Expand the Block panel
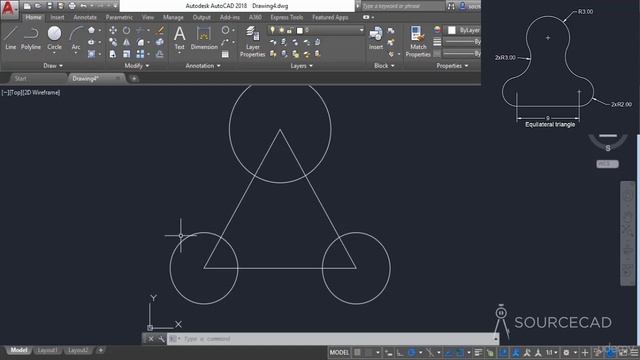640x360 pixels. click(384, 66)
